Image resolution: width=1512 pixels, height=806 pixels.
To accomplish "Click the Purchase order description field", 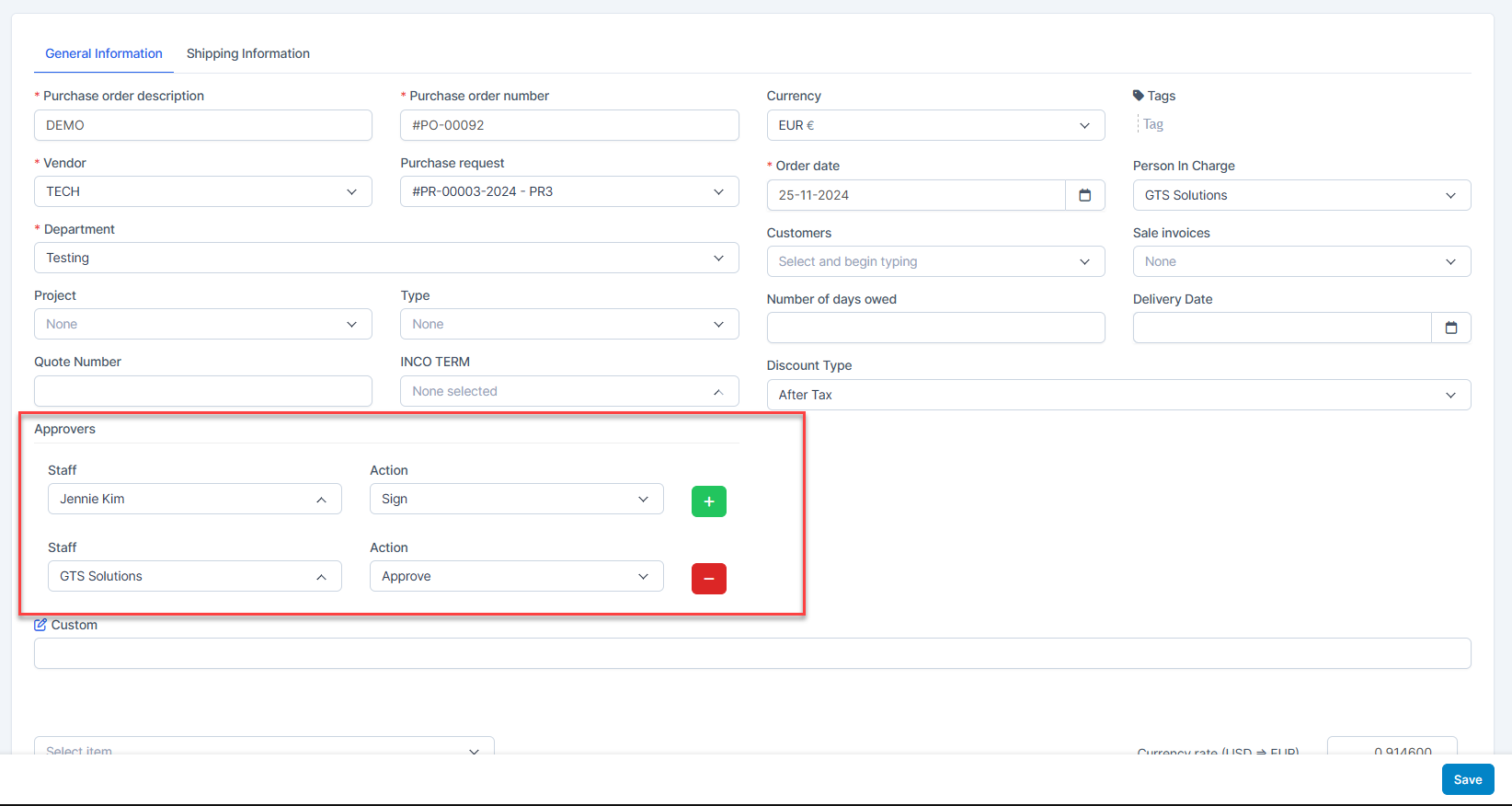I will click(202, 125).
